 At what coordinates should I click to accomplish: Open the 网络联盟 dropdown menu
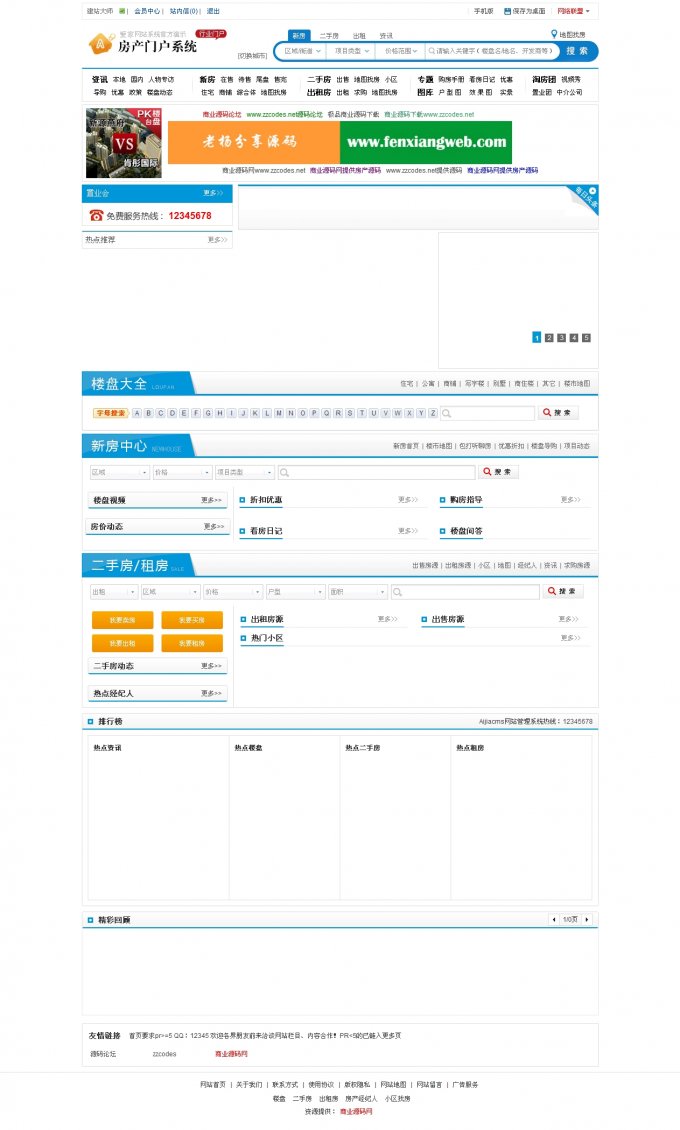tap(573, 11)
